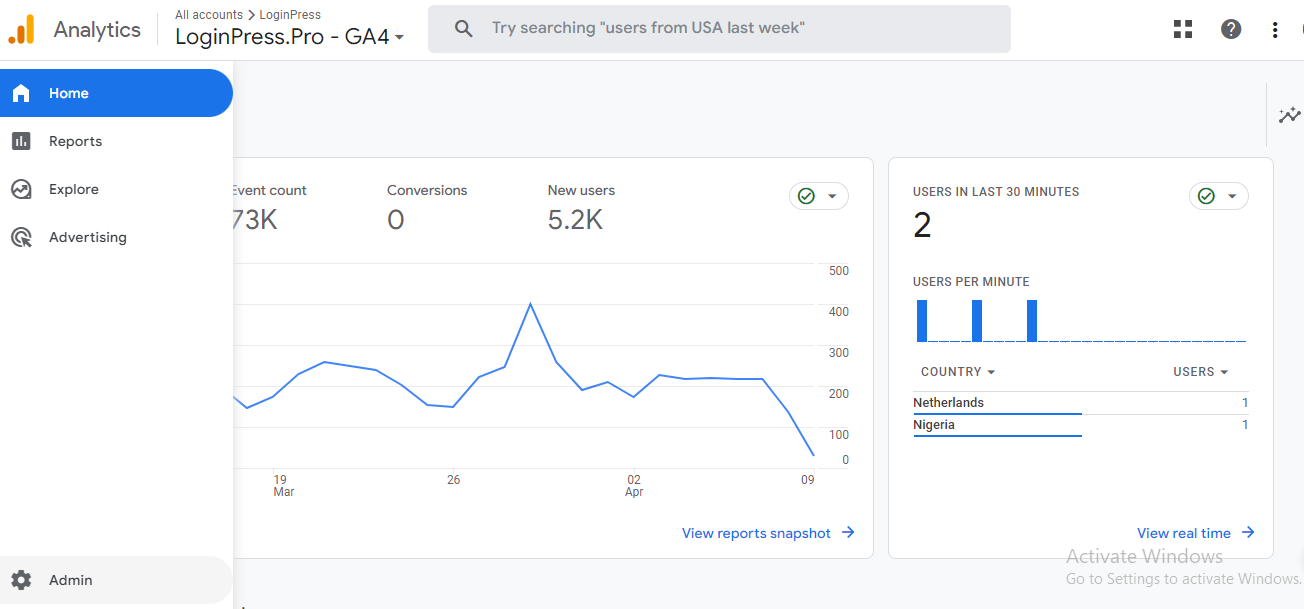Open the Insights sparkline icon top right

pyautogui.click(x=1289, y=115)
